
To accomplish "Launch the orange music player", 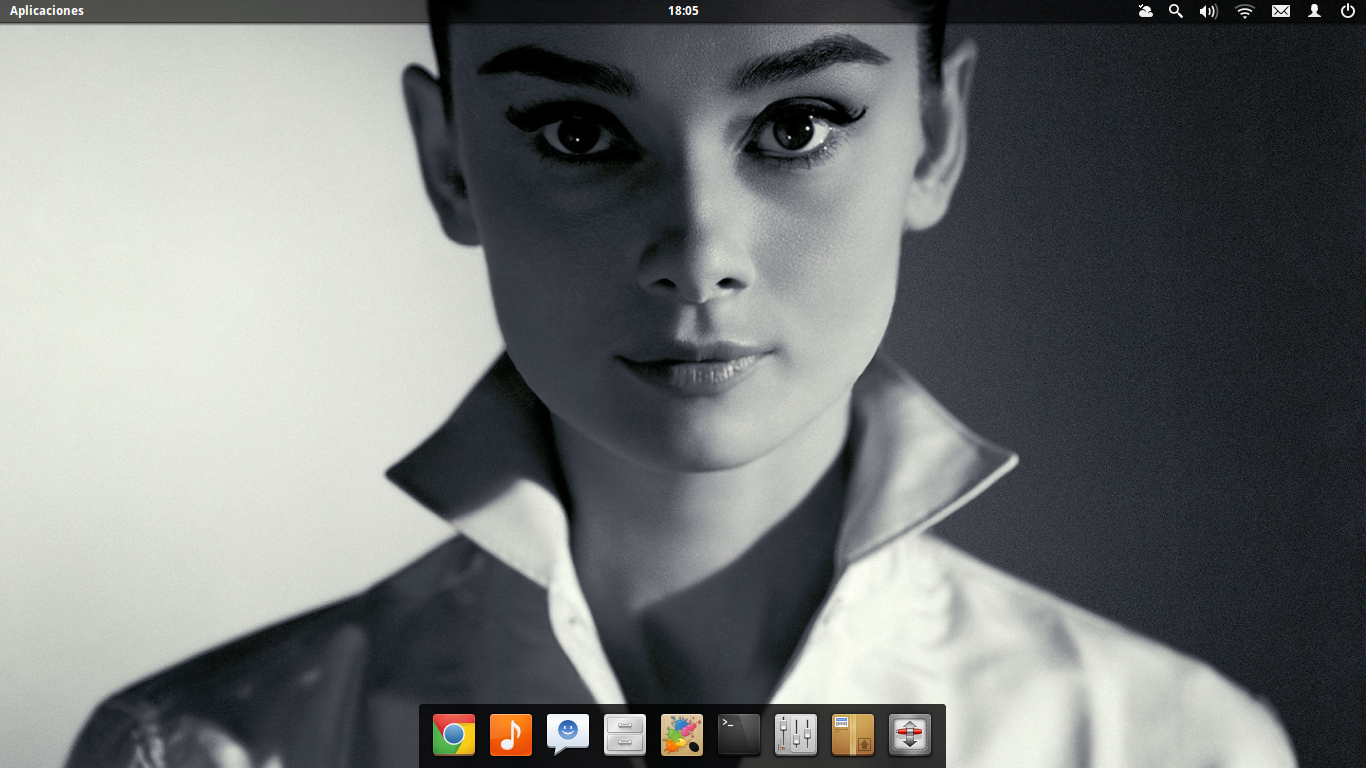I will 511,735.
